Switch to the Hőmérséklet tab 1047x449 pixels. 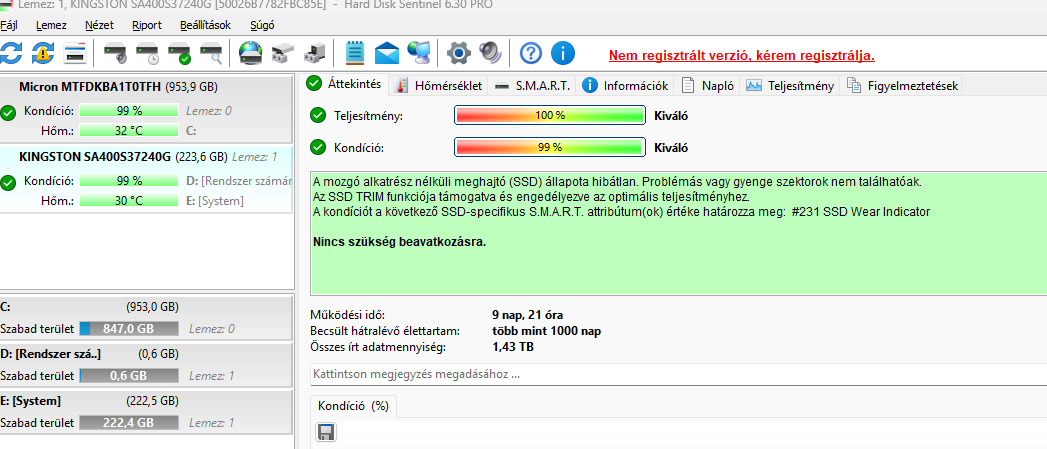pos(439,86)
